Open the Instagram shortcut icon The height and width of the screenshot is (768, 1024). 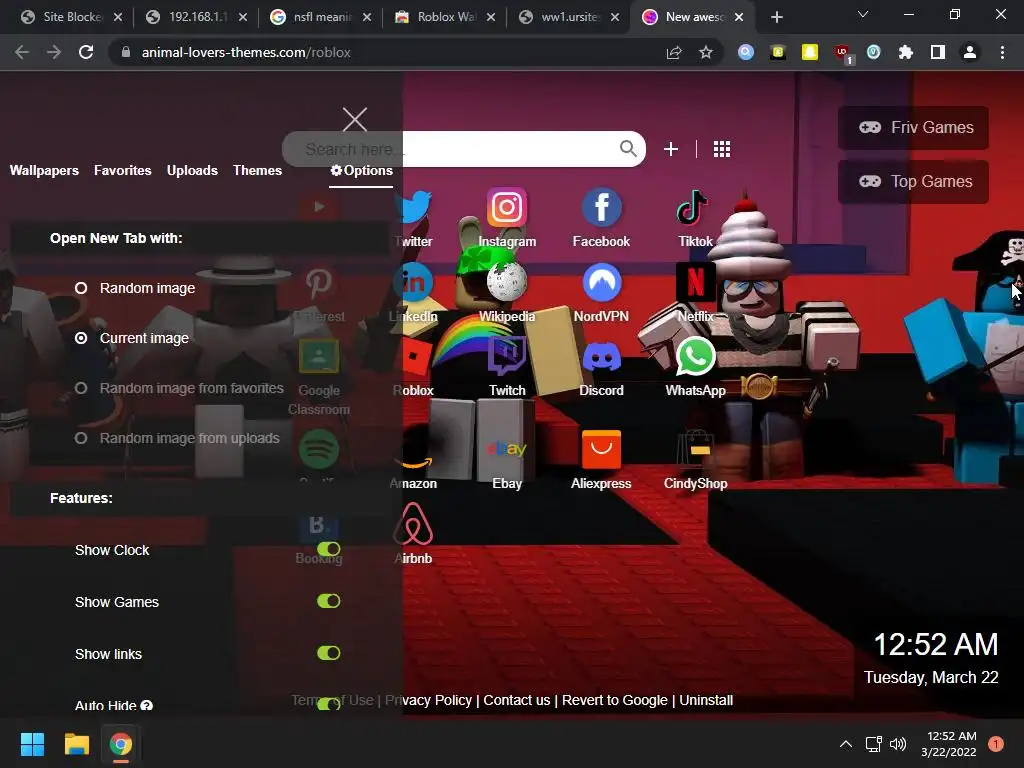pyautogui.click(x=507, y=208)
